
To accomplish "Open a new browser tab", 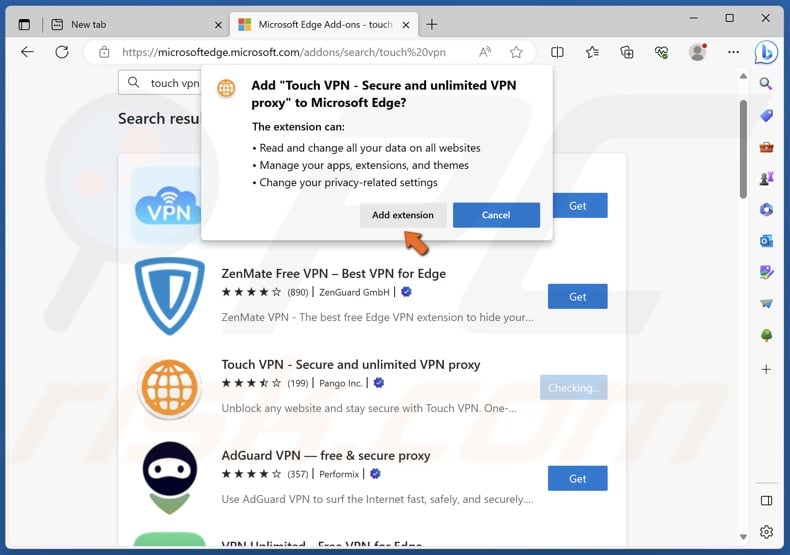I will click(x=432, y=24).
